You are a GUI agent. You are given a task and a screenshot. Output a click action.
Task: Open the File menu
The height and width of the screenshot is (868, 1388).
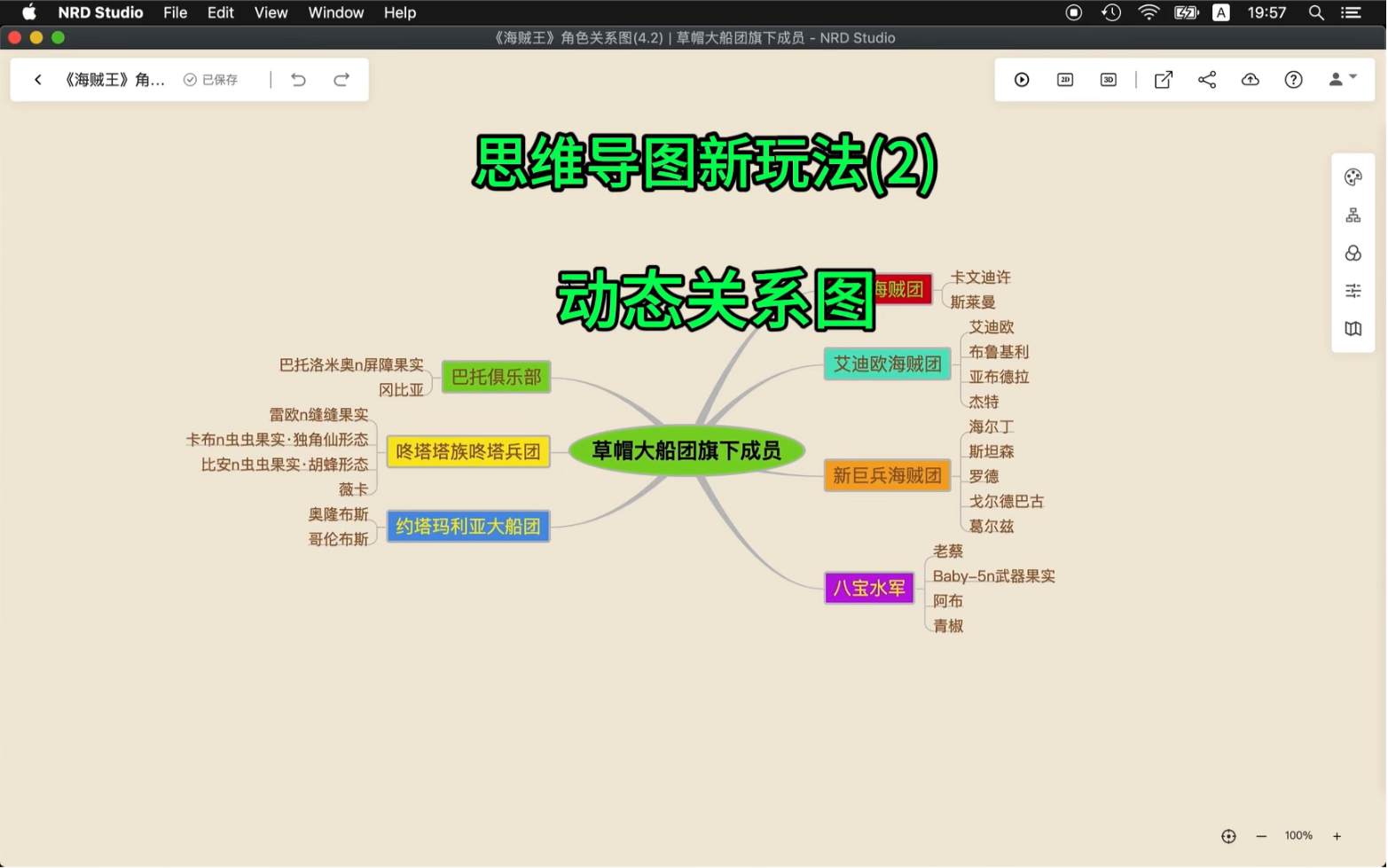pyautogui.click(x=176, y=12)
